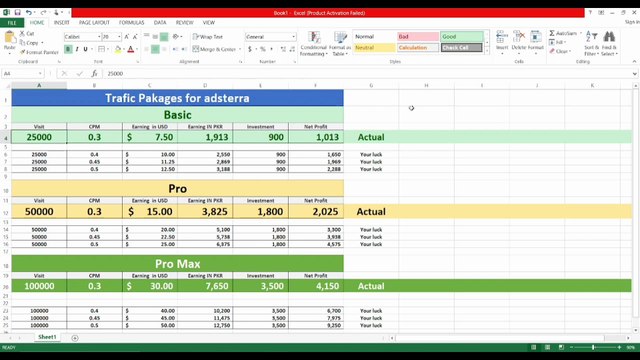Click the Decrease Indent icon
The width and height of the screenshot is (640, 360).
175,49
